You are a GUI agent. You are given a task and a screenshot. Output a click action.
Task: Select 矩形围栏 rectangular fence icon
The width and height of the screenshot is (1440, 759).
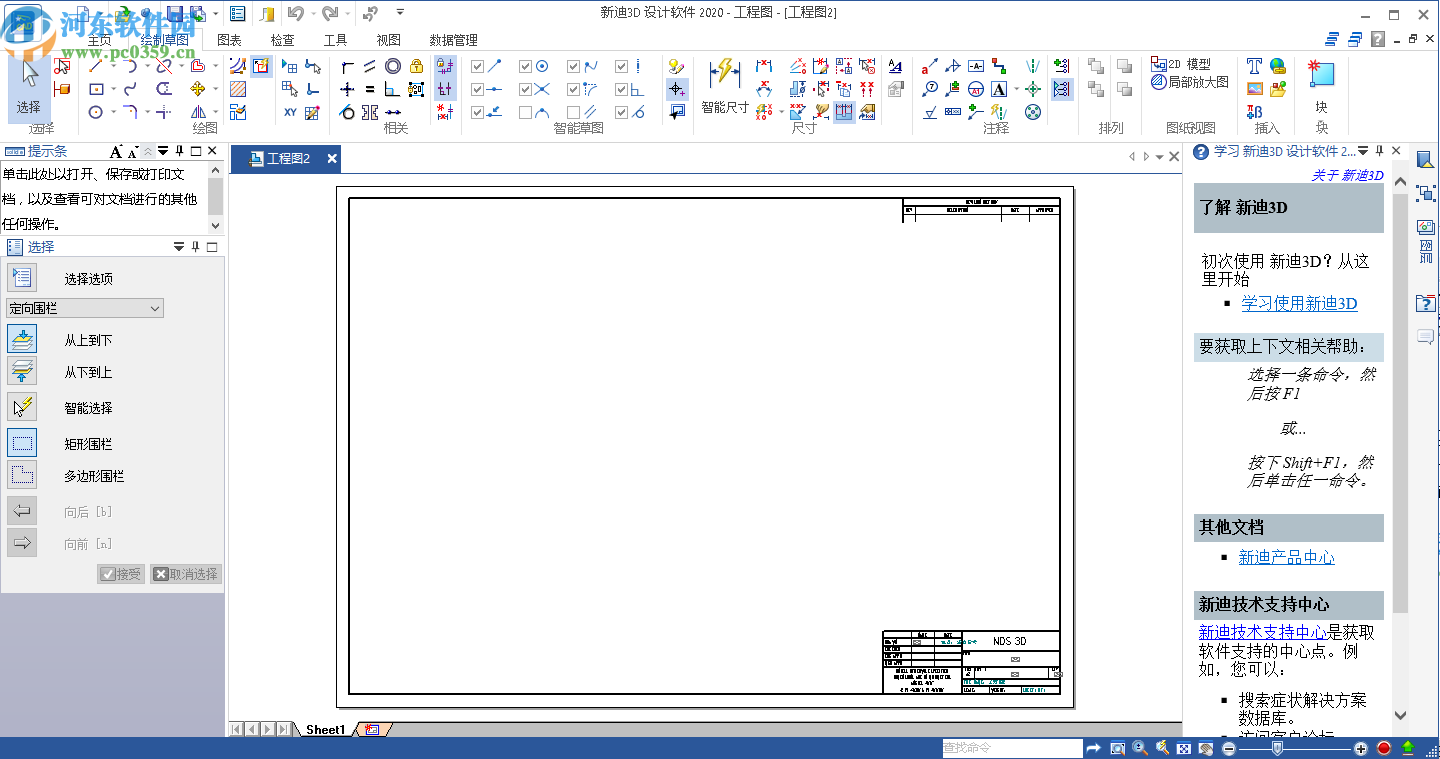pyautogui.click(x=22, y=443)
